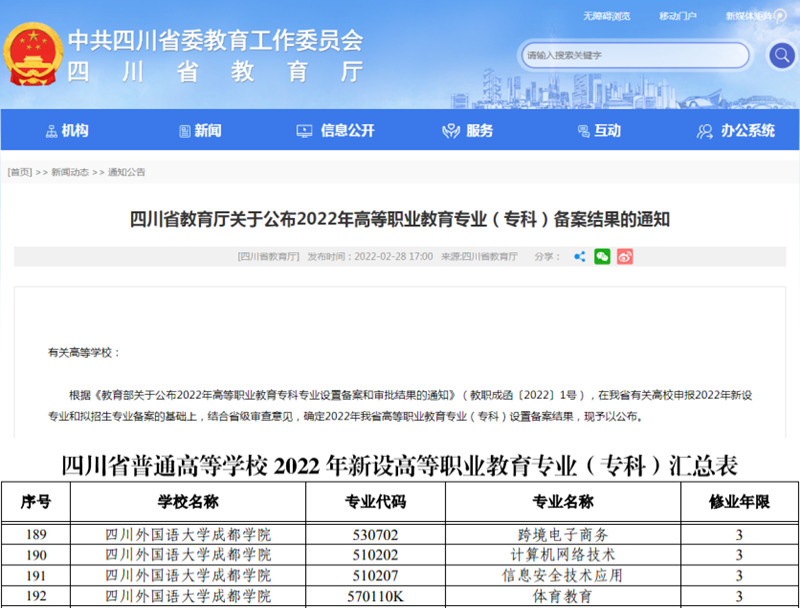Click 新闻动态 in the breadcrumb
Screen dimensions: 800x608
click(70, 172)
